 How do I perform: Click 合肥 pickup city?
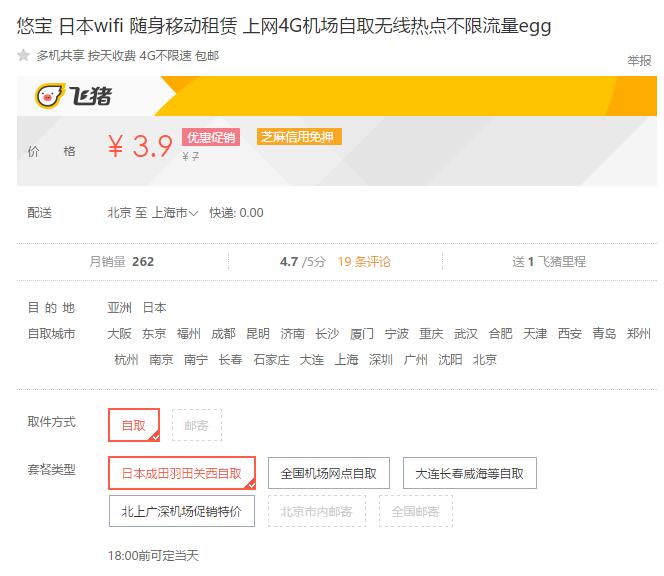tap(501, 334)
